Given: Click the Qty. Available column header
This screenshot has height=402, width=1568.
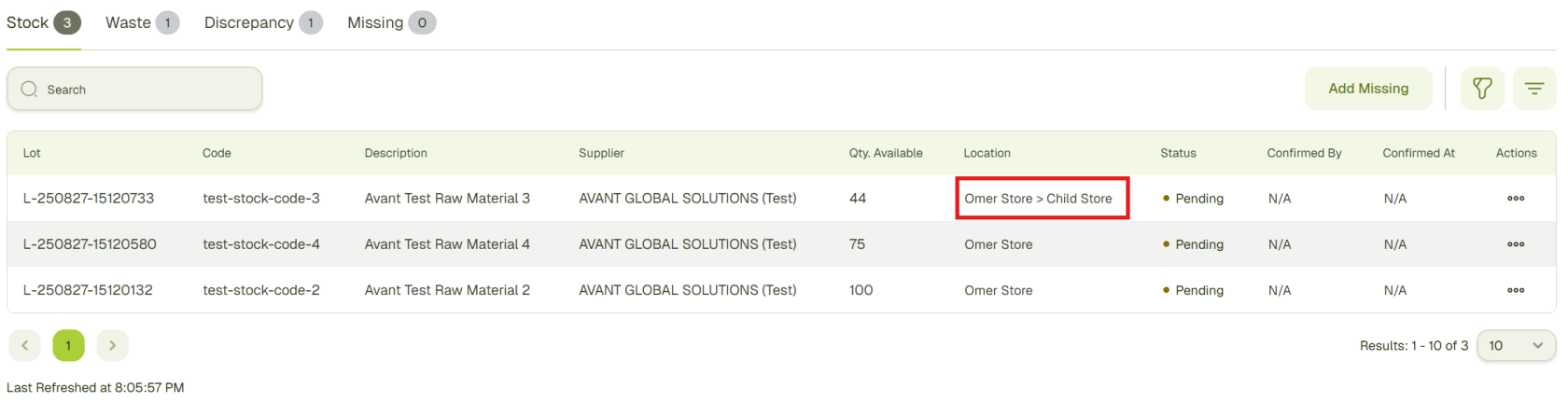Looking at the screenshot, I should 885,153.
